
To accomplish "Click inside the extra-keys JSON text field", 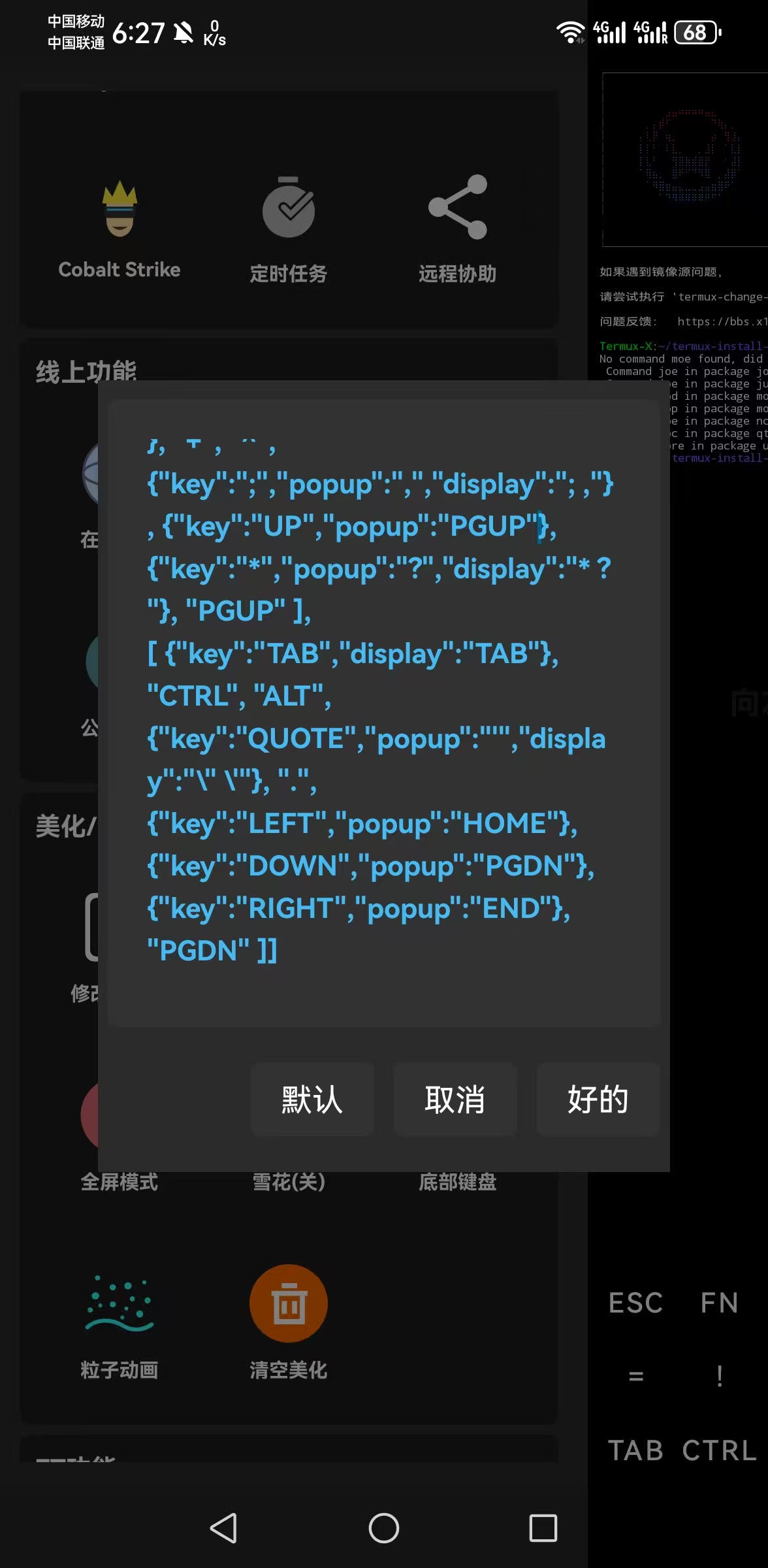I will click(384, 713).
